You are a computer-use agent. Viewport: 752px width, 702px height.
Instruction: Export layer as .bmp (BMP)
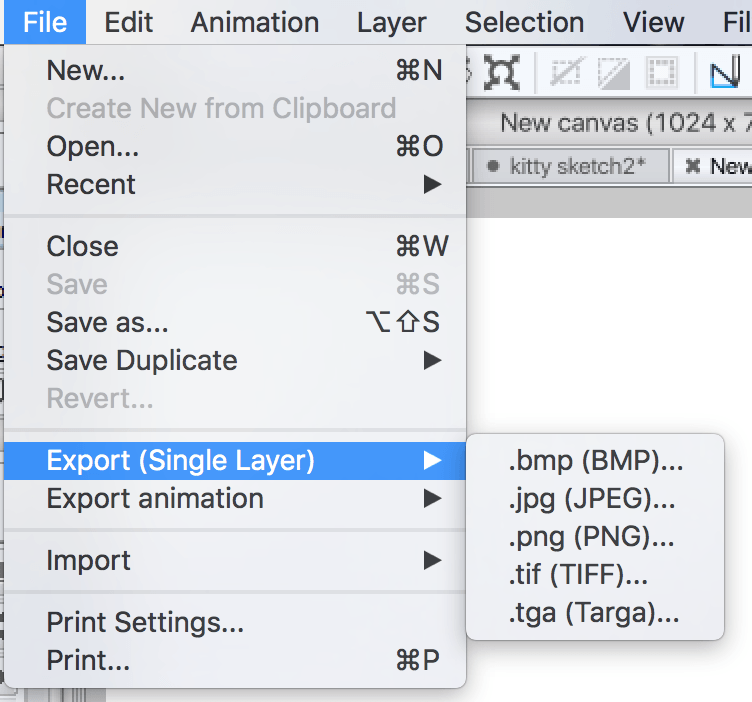[596, 461]
